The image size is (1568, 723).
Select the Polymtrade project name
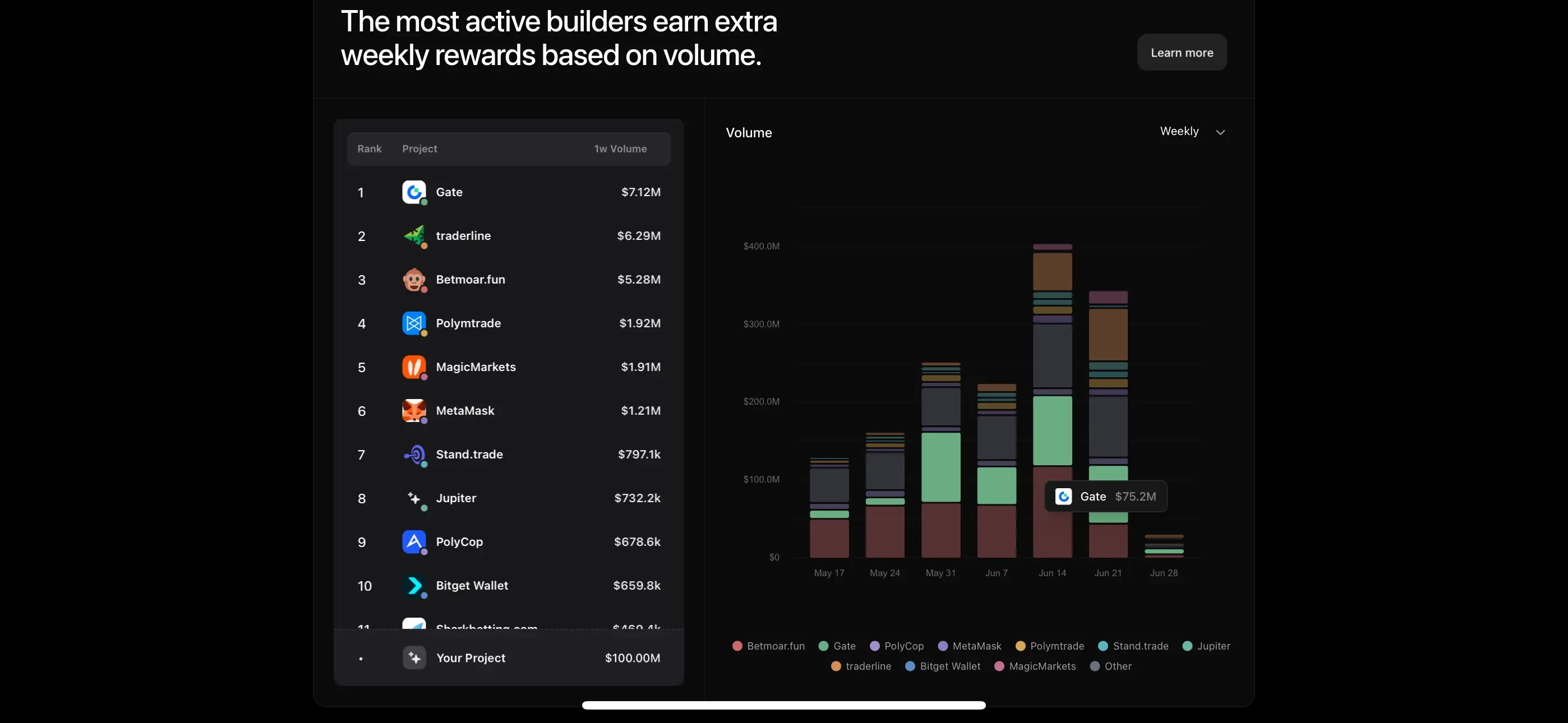point(468,323)
